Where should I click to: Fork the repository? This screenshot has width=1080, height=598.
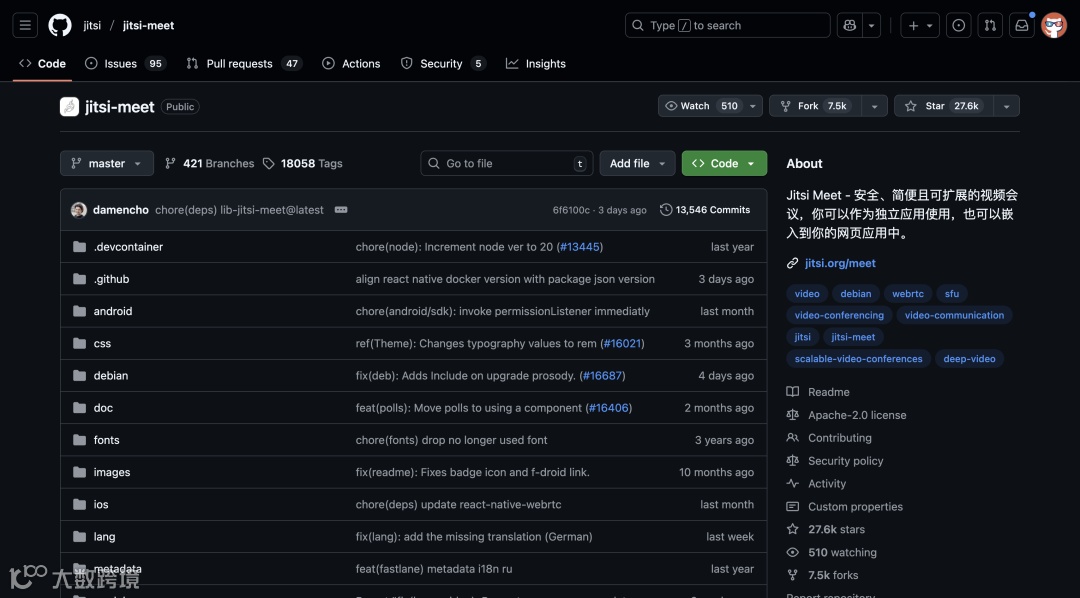(x=816, y=106)
